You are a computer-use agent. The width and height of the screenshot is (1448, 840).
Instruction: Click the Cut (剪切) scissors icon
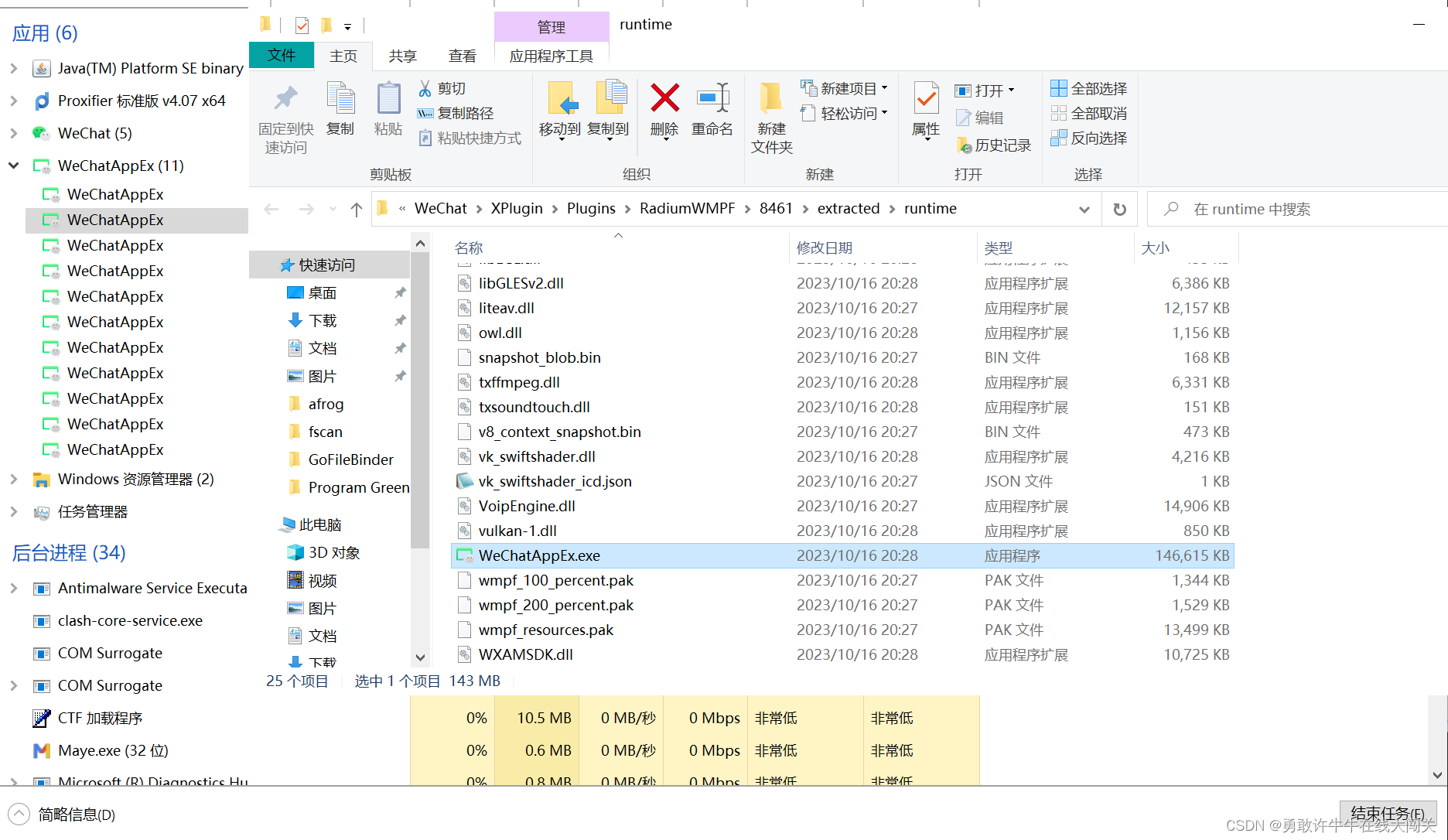pos(425,89)
